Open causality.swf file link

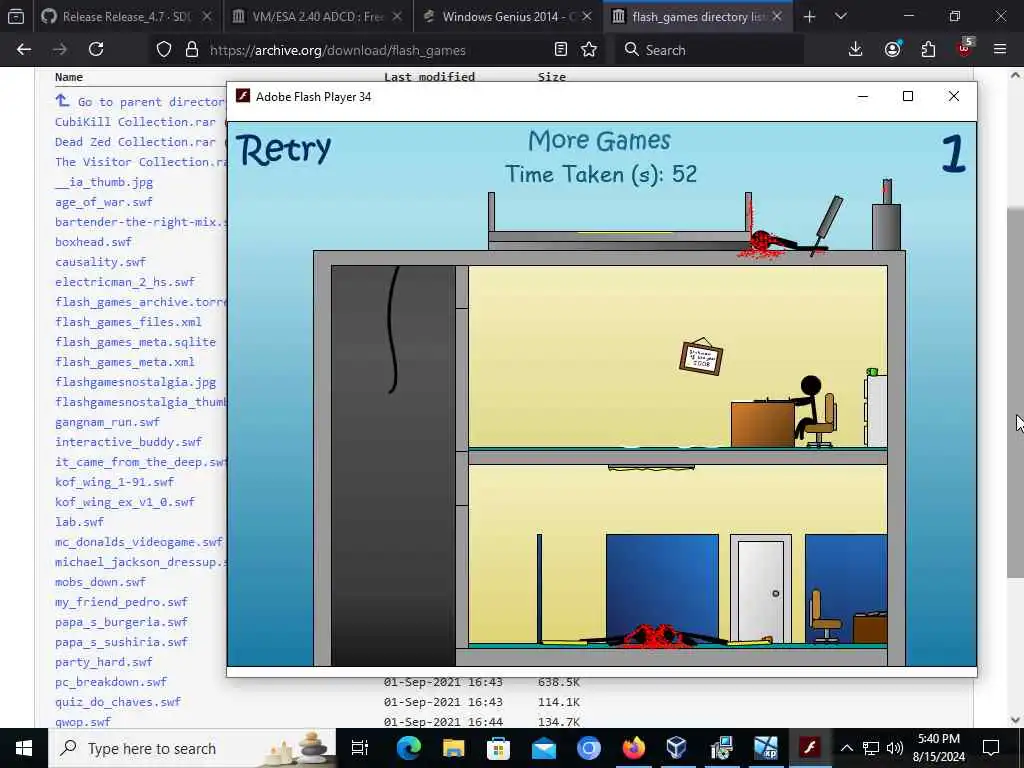click(101, 262)
